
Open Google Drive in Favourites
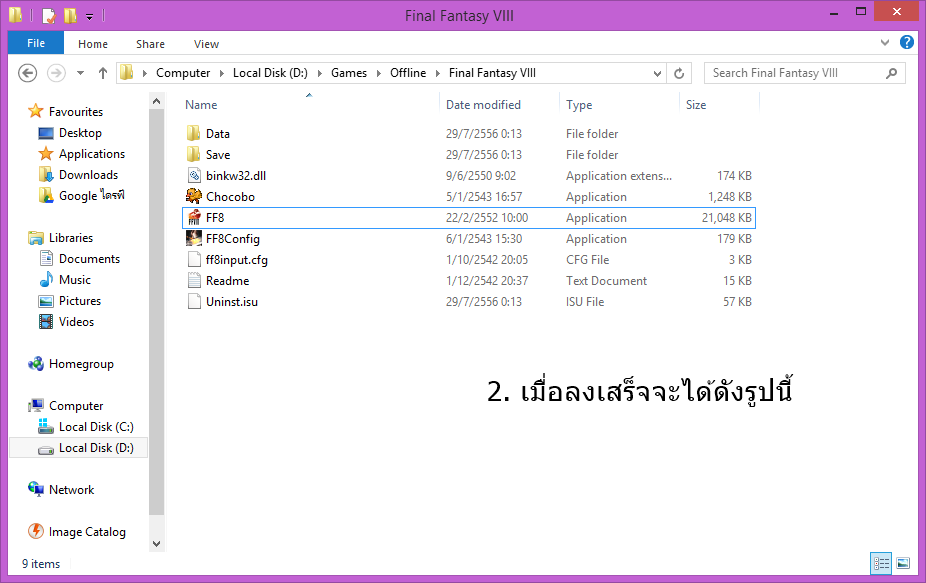(x=82, y=196)
